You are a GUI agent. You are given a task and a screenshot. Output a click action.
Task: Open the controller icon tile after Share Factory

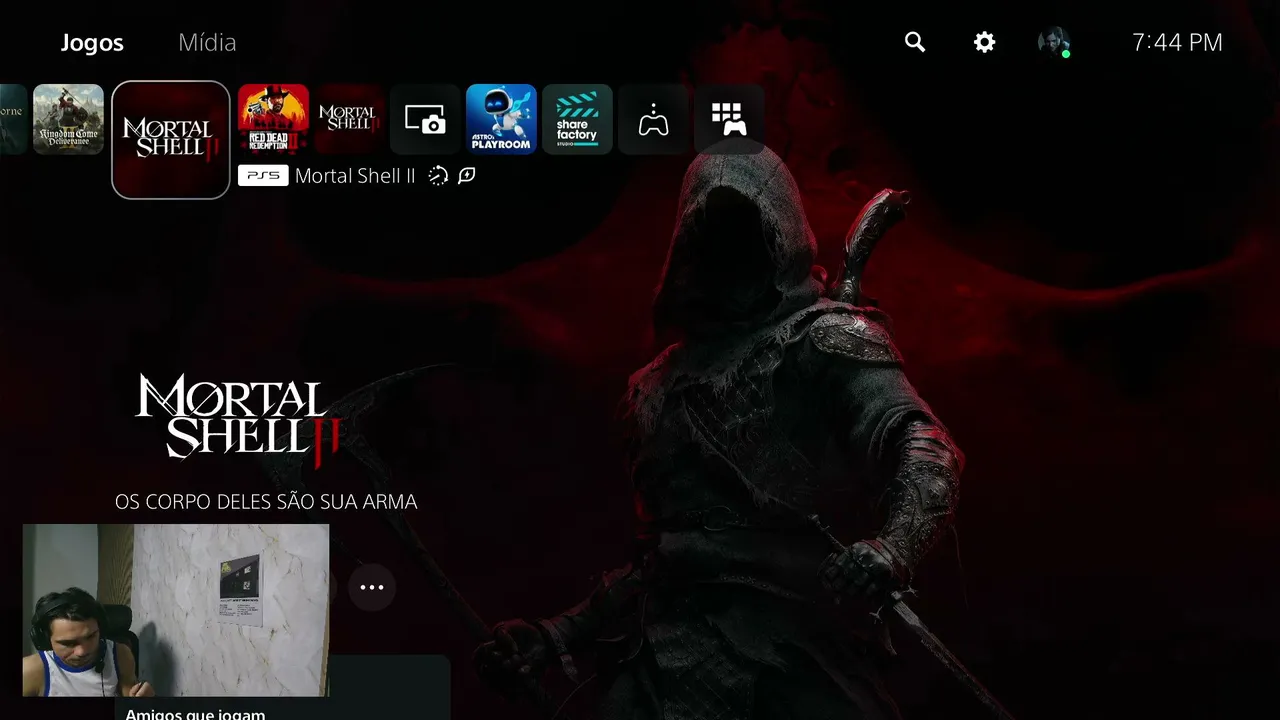point(653,119)
